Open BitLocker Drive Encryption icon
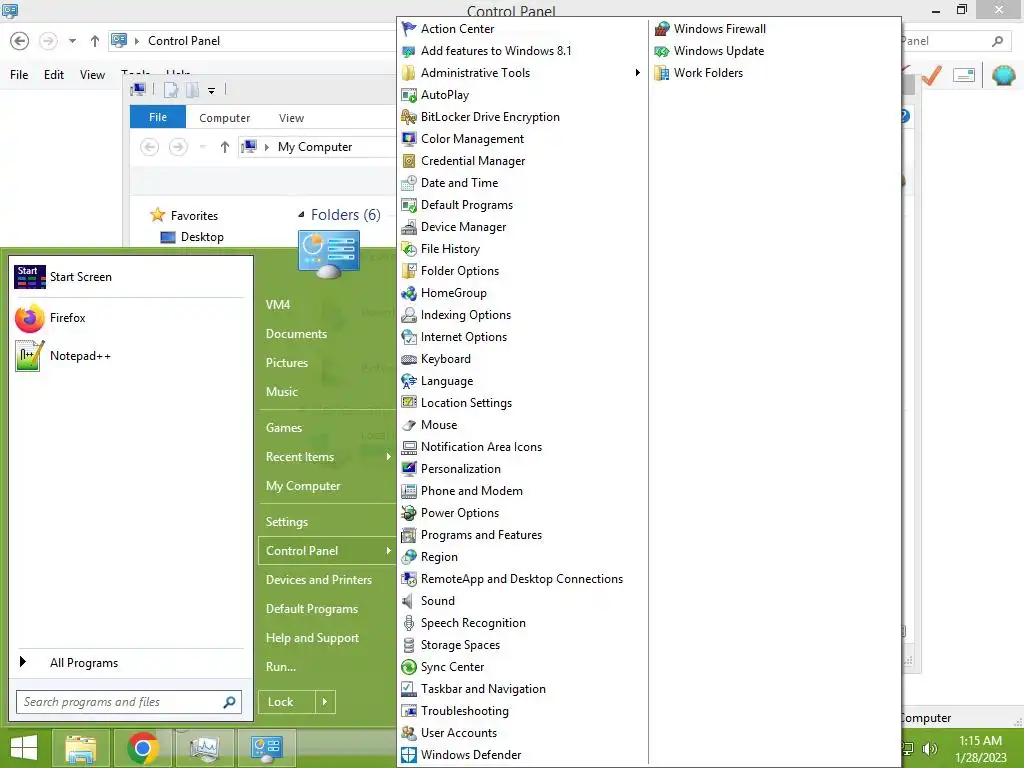This screenshot has height=768, width=1024. click(409, 117)
